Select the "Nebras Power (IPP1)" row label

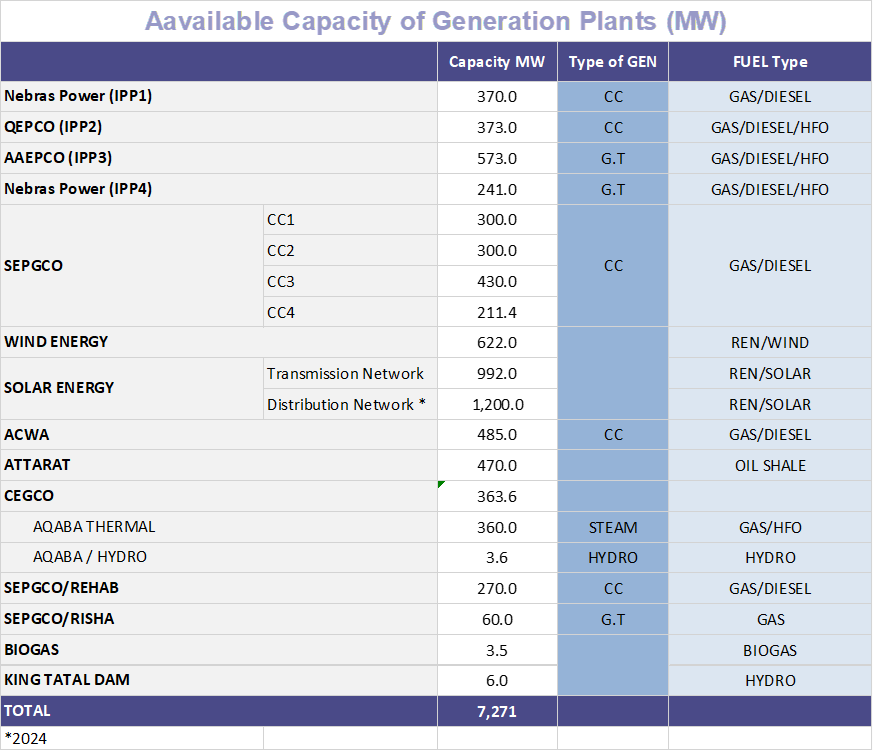click(79, 96)
